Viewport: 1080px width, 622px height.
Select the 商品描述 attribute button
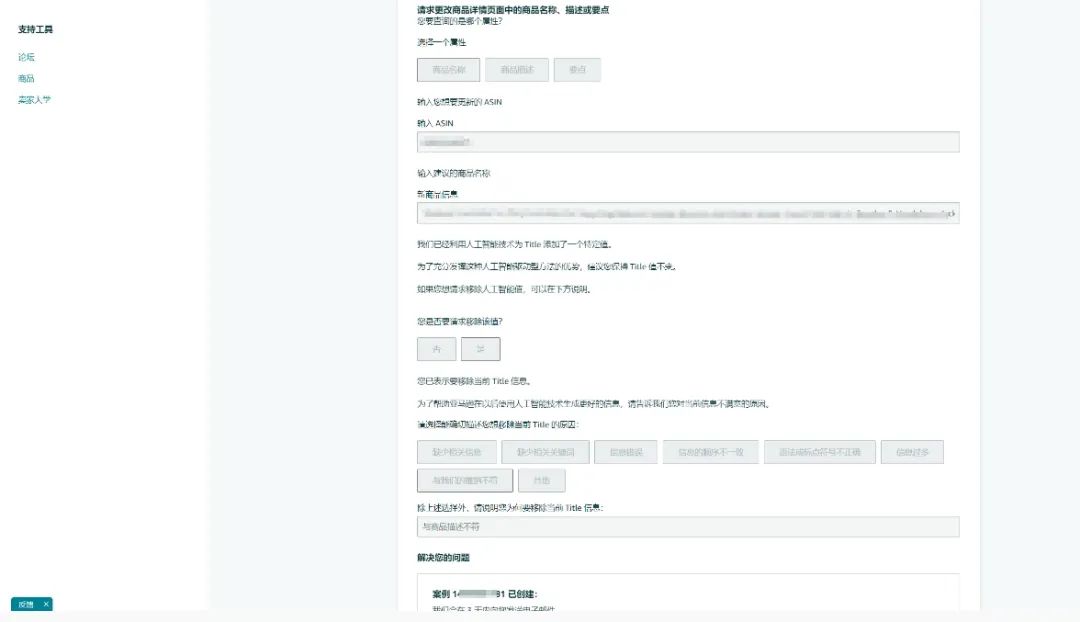click(517, 70)
